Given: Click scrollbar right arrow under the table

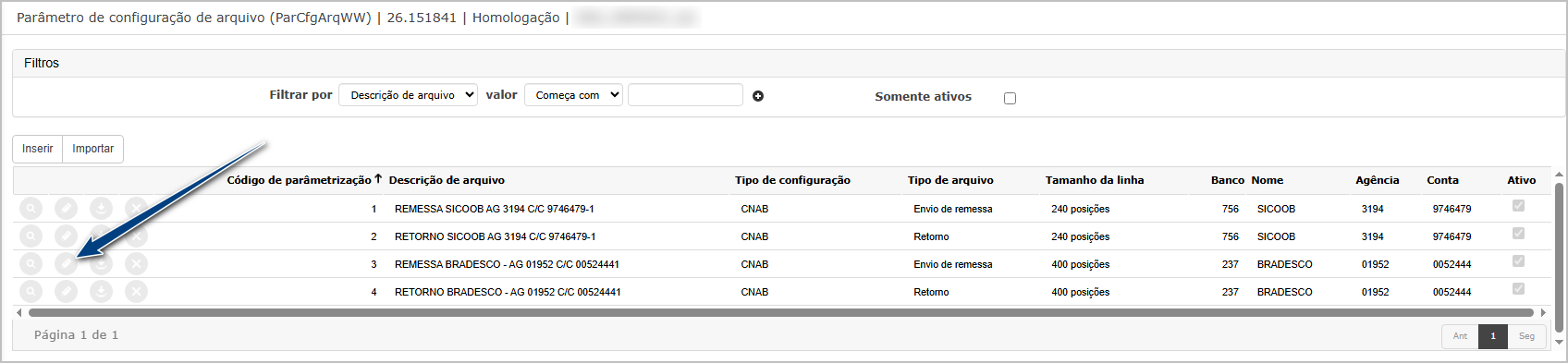Looking at the screenshot, I should tap(1542, 312).
